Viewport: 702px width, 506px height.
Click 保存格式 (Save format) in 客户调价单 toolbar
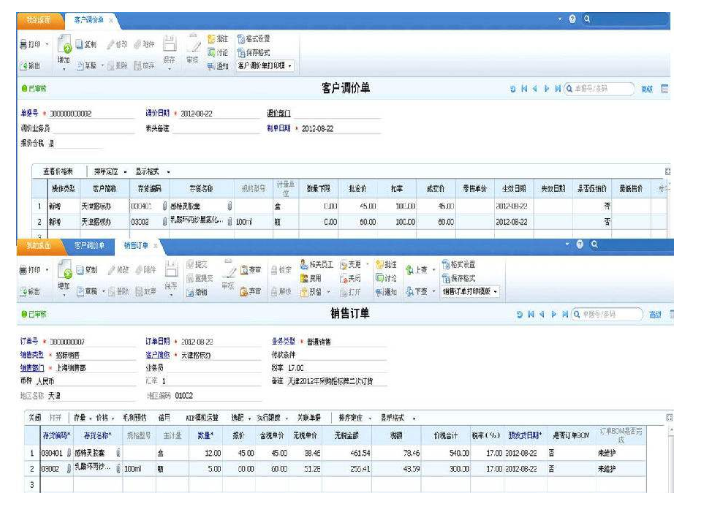click(x=253, y=52)
